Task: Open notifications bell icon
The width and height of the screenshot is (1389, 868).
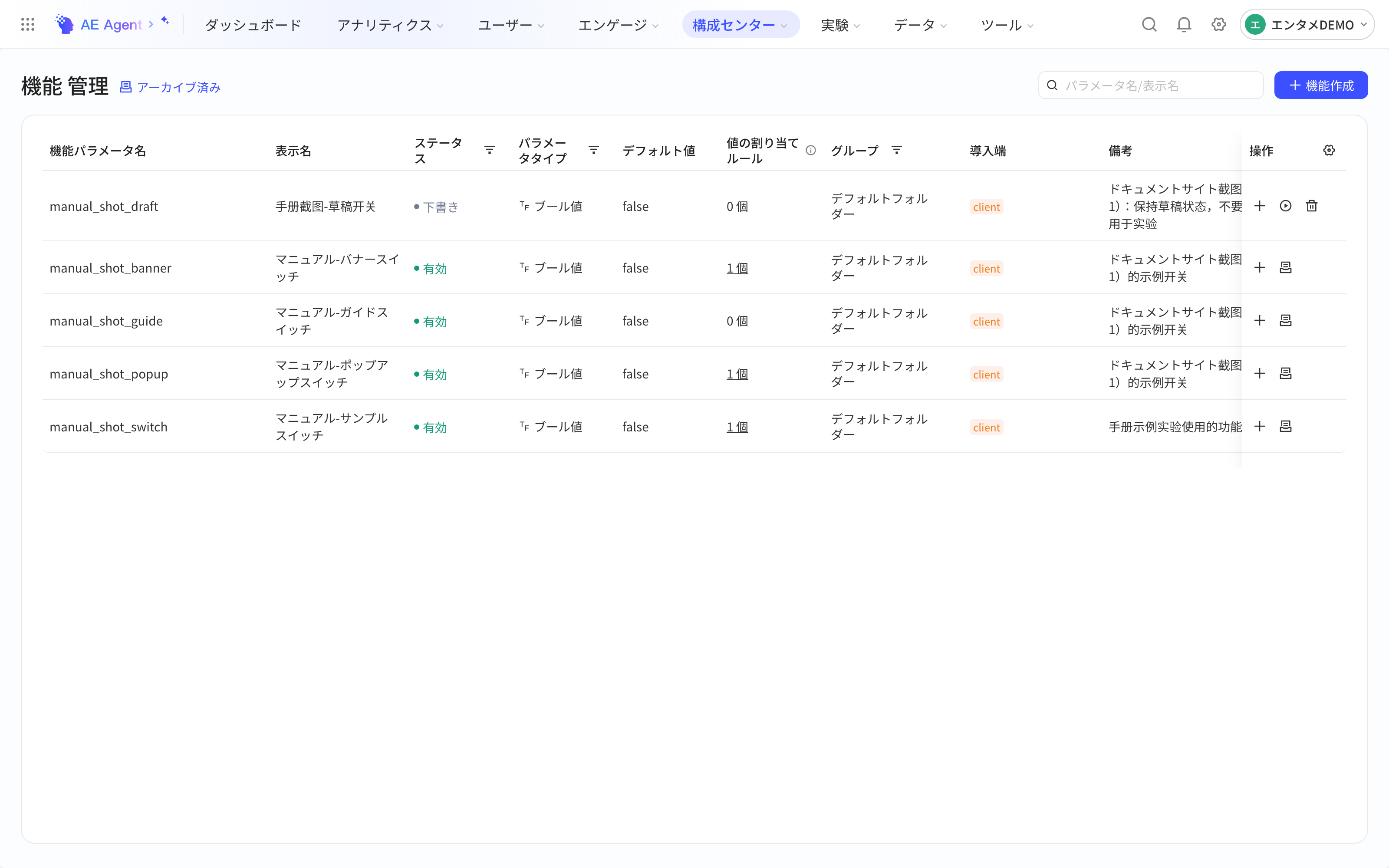Action: tap(1184, 25)
